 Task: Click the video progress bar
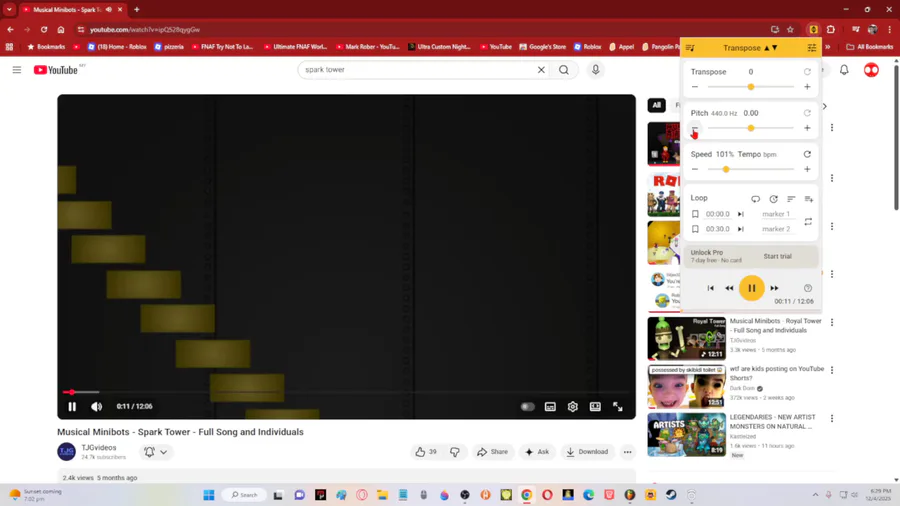click(x=346, y=392)
